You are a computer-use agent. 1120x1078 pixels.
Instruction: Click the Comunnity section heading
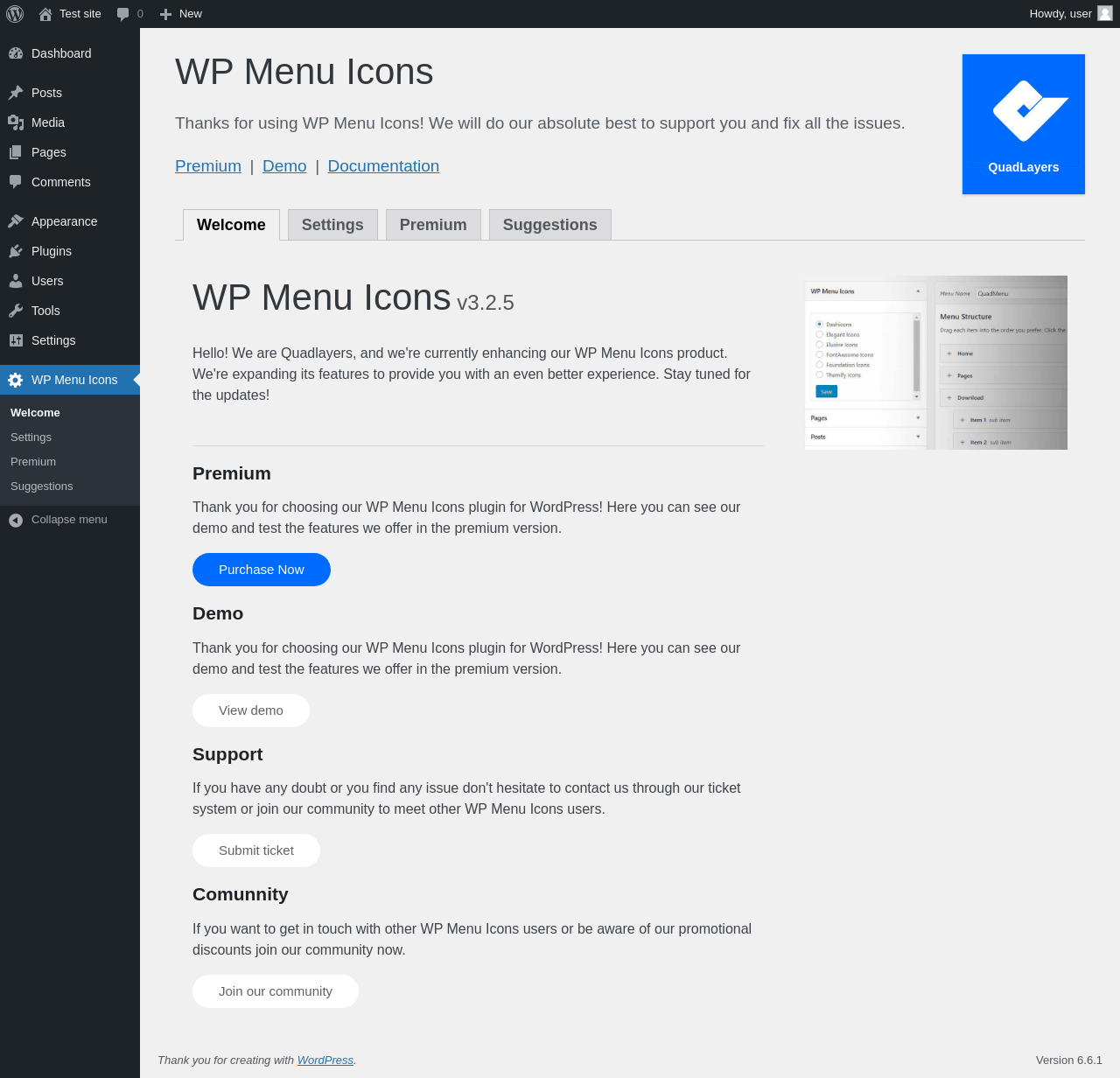point(241,894)
